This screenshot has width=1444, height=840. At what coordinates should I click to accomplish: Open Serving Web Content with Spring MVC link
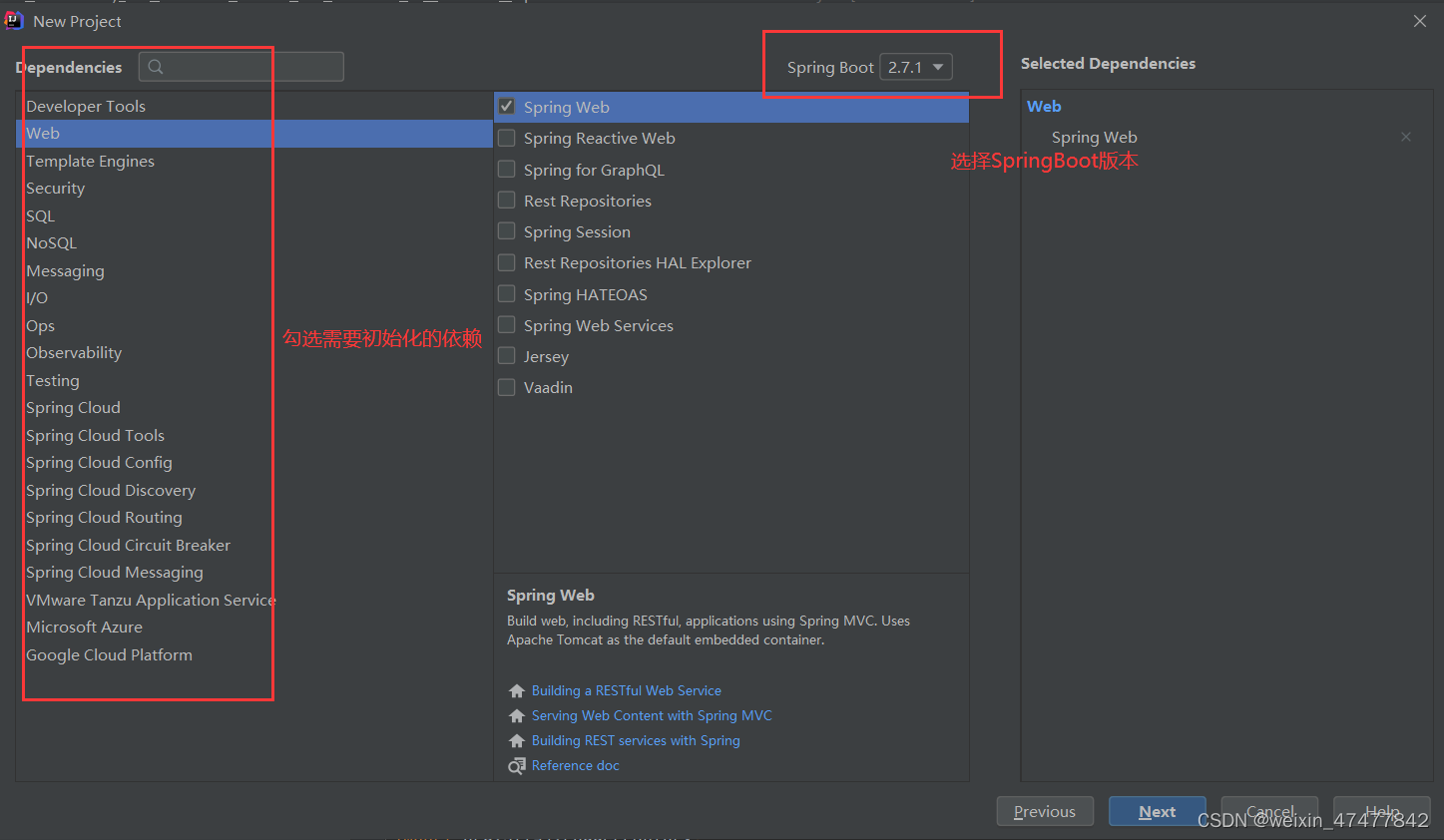(x=652, y=715)
